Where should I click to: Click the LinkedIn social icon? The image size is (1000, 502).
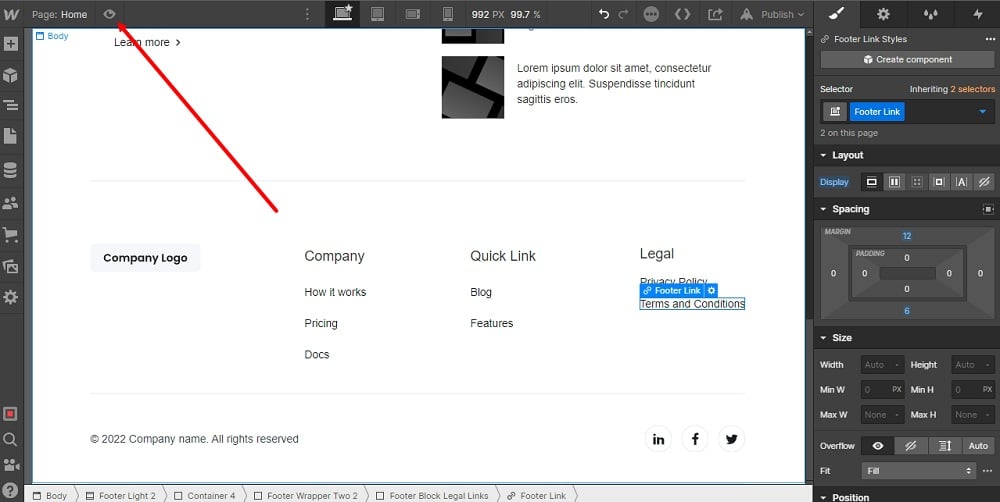(x=658, y=439)
